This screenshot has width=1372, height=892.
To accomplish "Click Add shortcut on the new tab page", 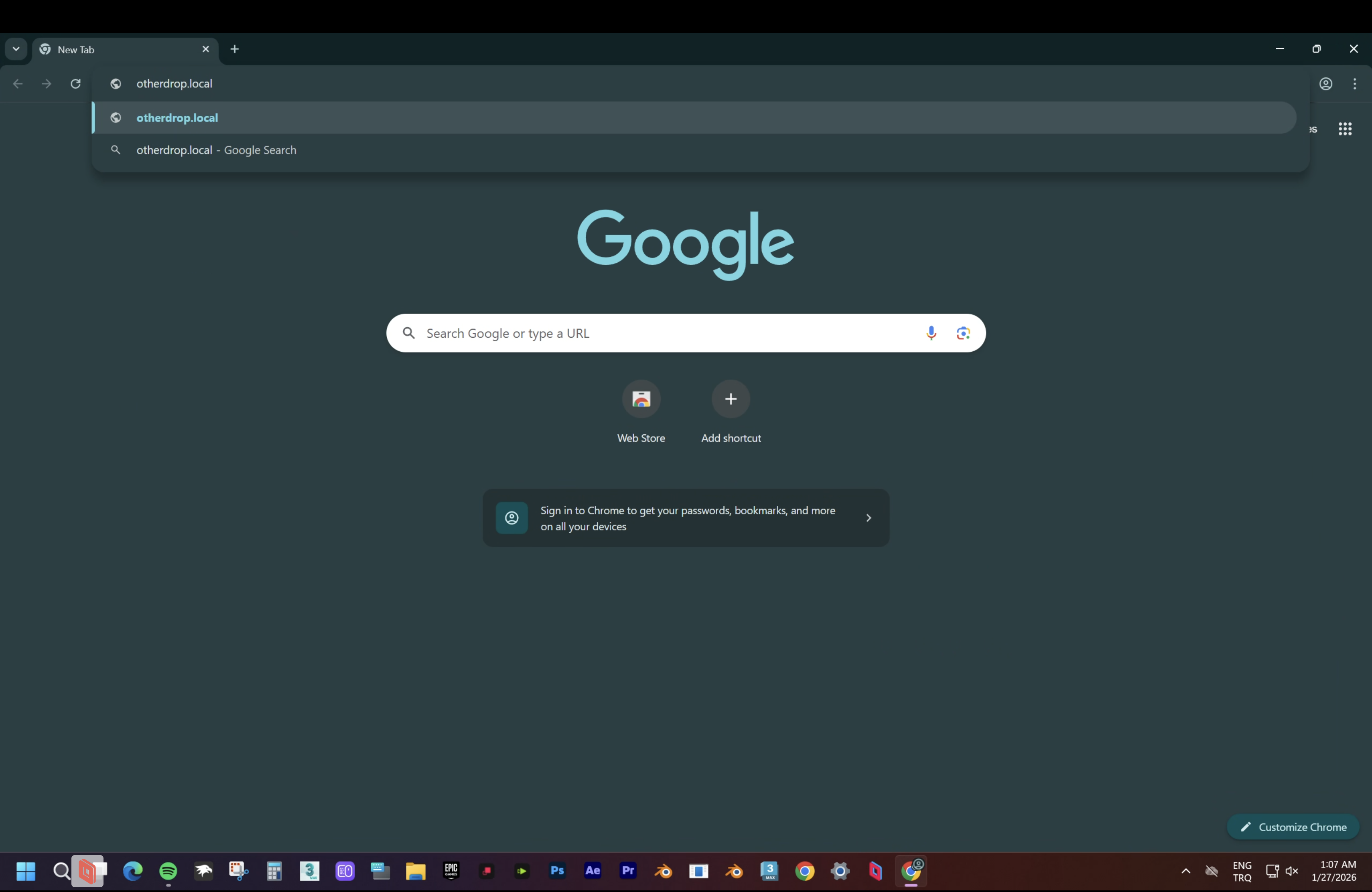I will (x=731, y=399).
